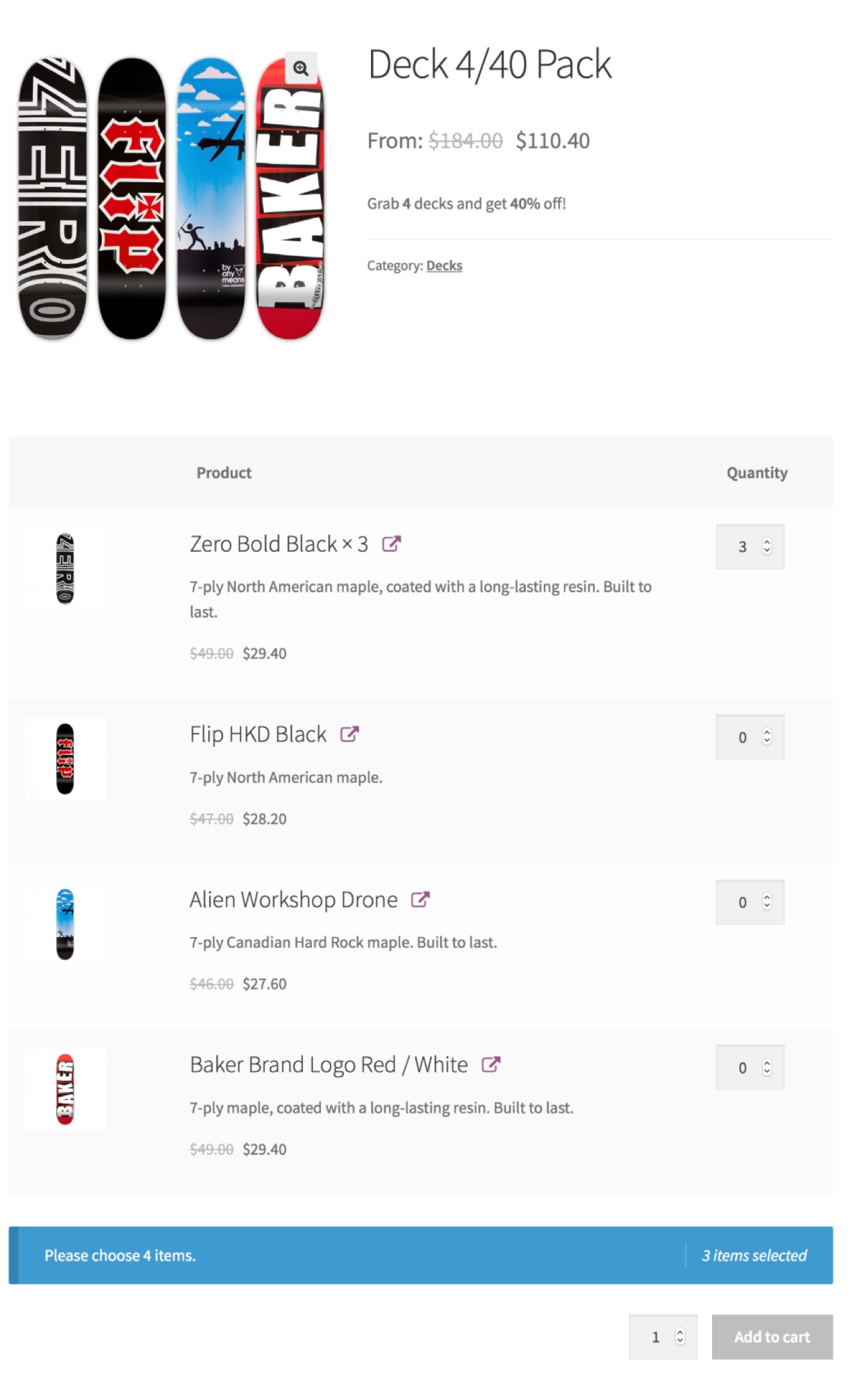Open Zero Bold Black product via external link icon
Viewport: 852px width, 1400px height.
click(391, 544)
